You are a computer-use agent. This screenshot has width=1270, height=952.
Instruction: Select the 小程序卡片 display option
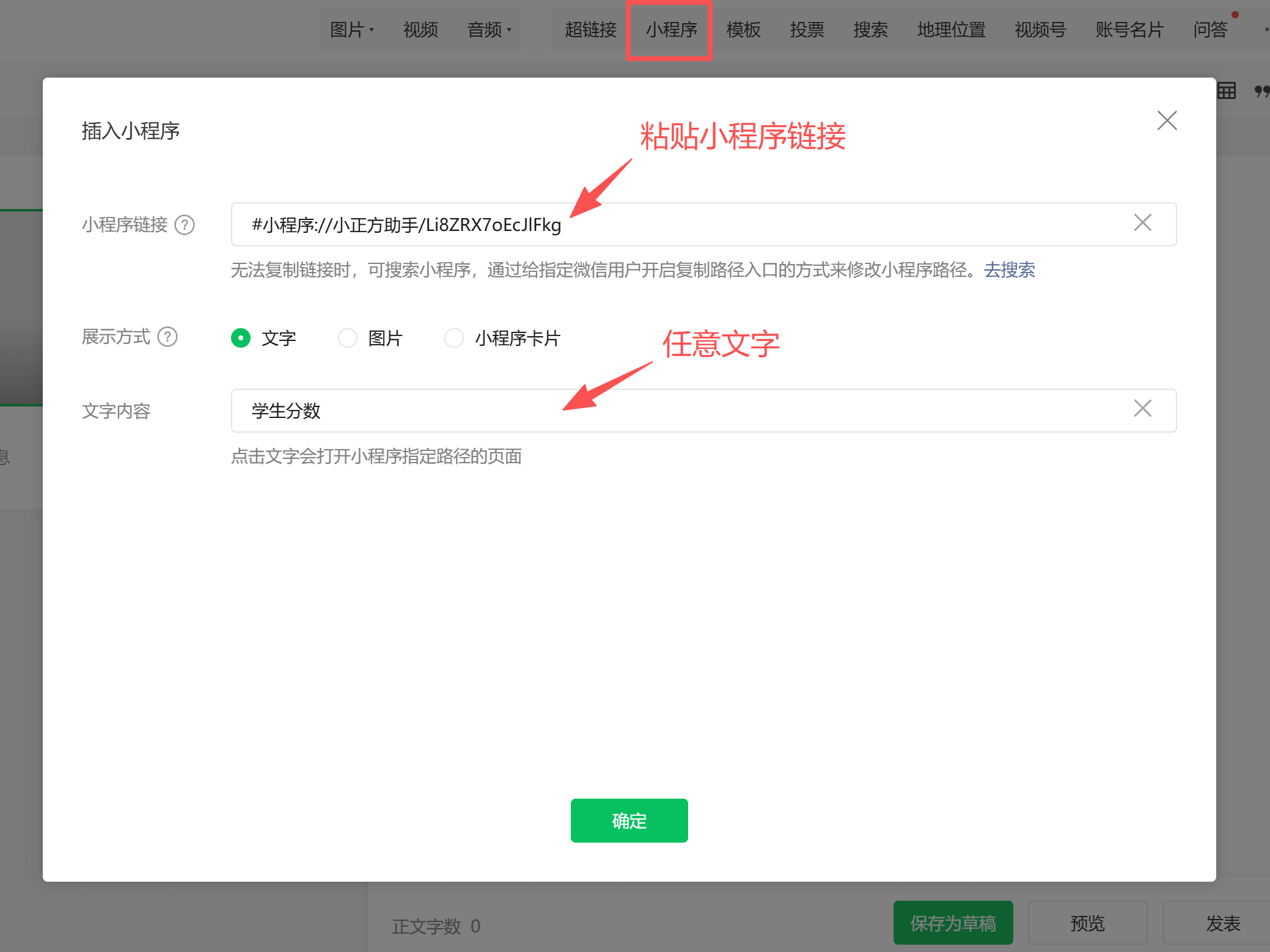(x=454, y=338)
